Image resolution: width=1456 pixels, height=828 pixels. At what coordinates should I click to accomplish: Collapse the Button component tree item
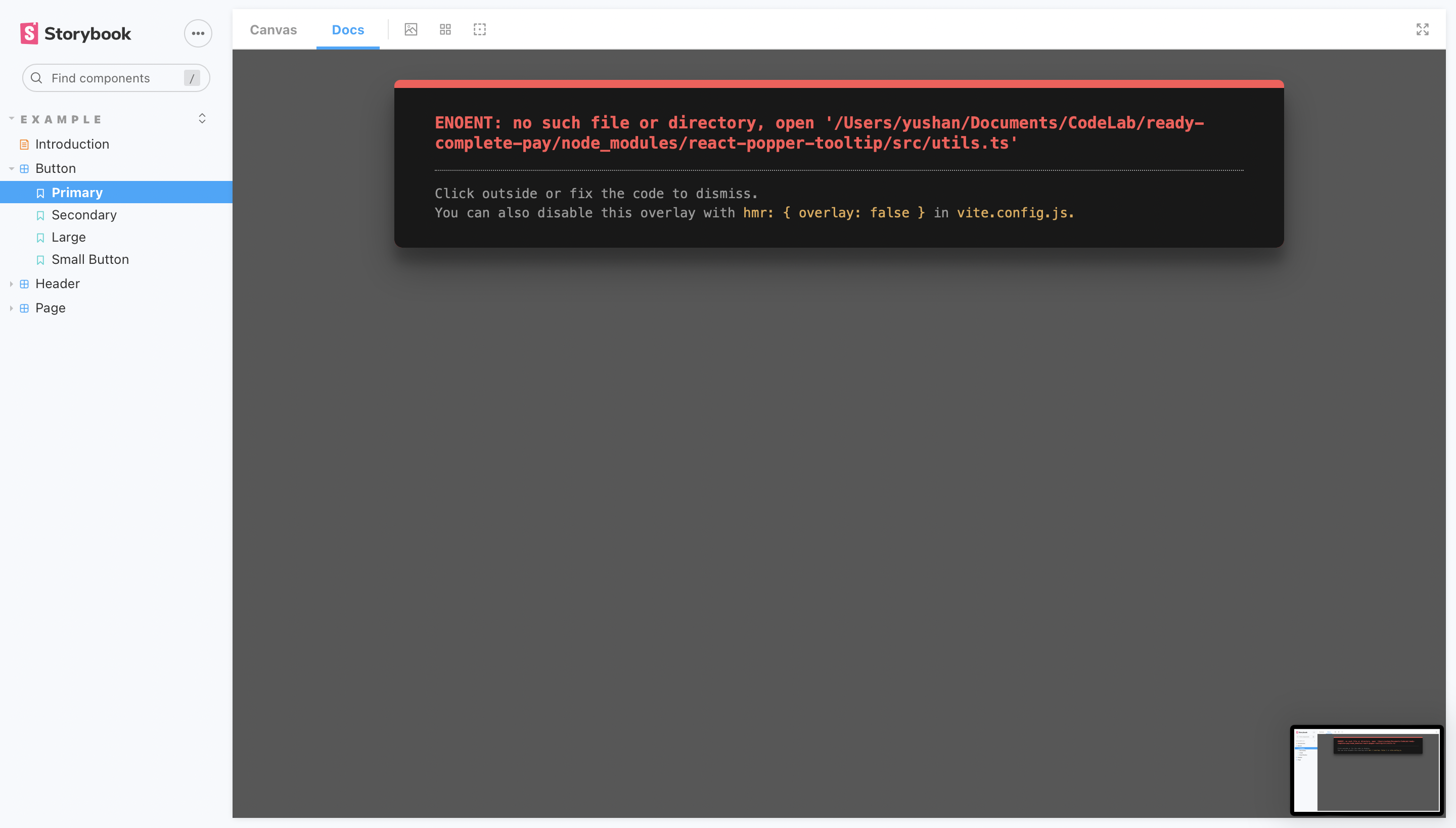click(10, 168)
